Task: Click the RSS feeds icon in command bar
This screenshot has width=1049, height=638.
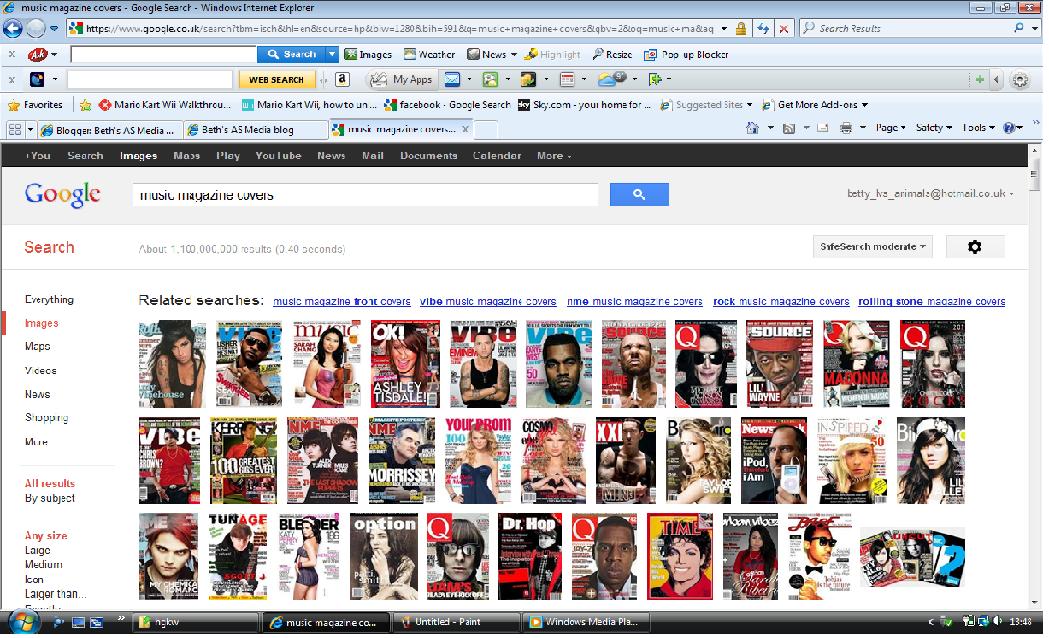Action: click(789, 128)
